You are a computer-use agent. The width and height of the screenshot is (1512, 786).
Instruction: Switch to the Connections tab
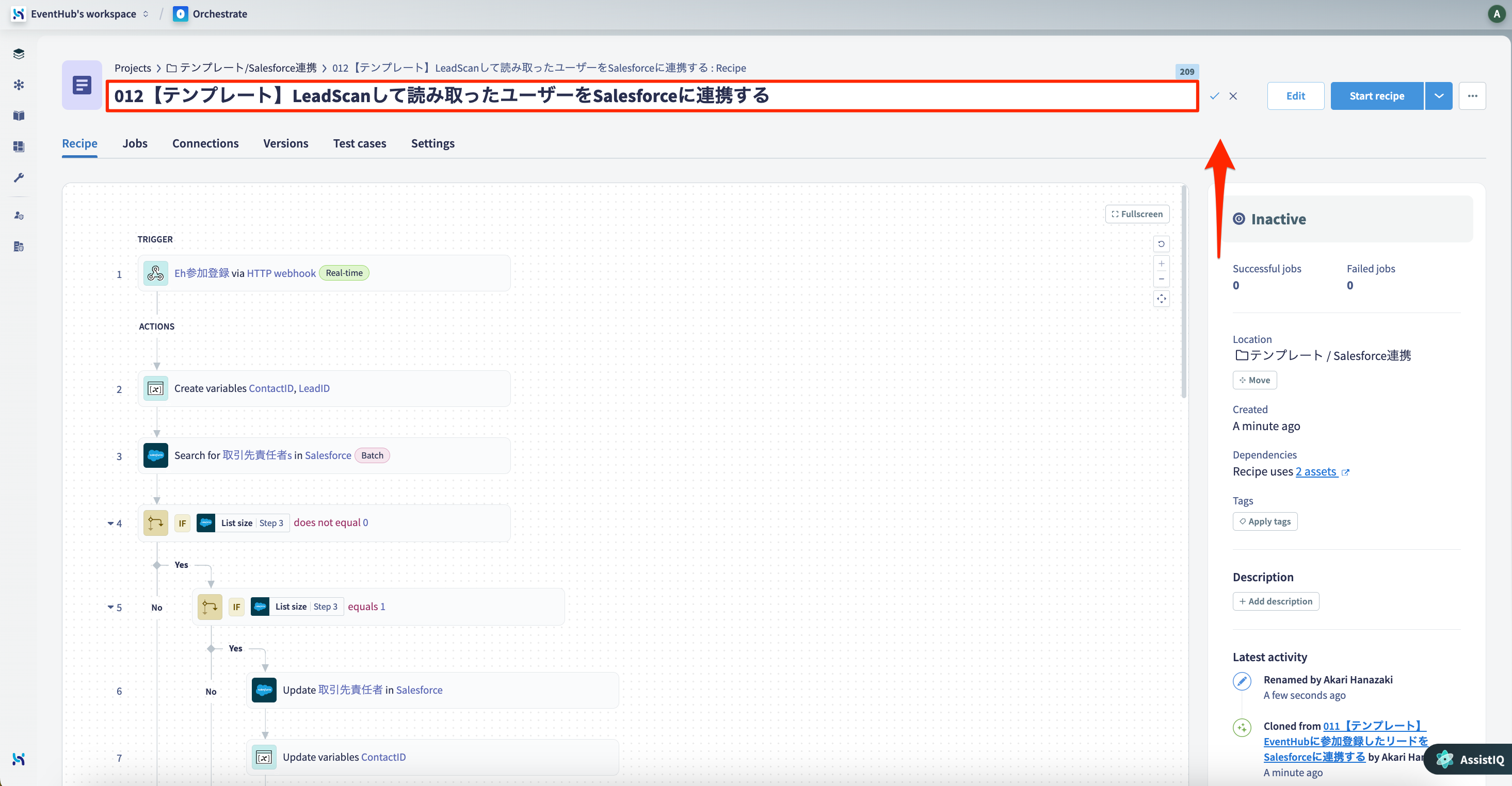click(205, 143)
